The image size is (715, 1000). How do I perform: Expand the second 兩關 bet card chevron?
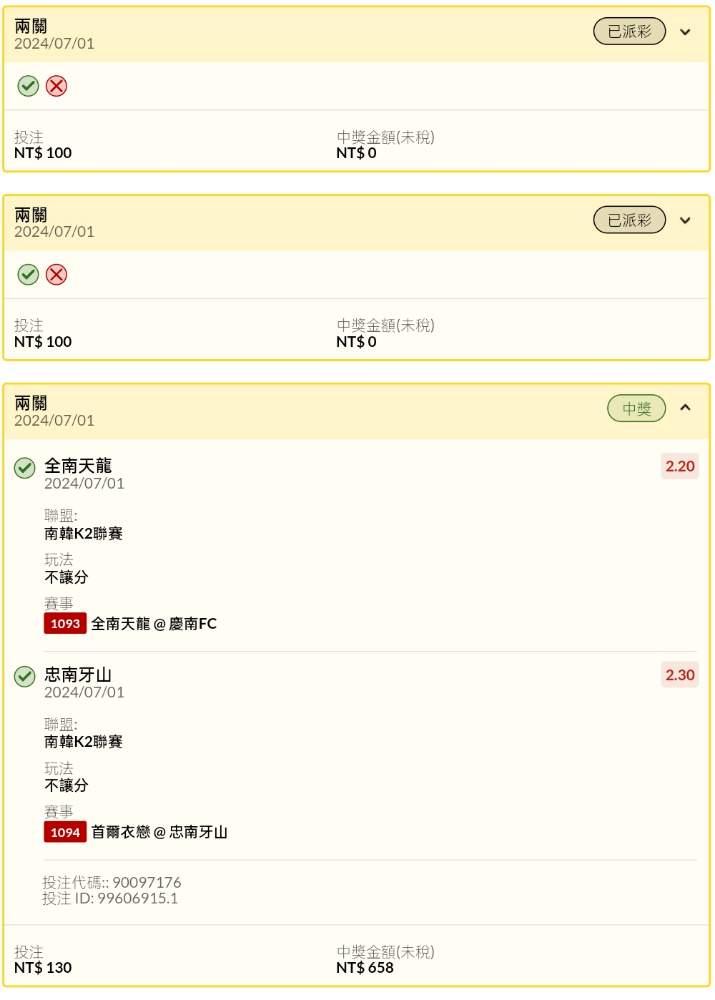point(685,220)
